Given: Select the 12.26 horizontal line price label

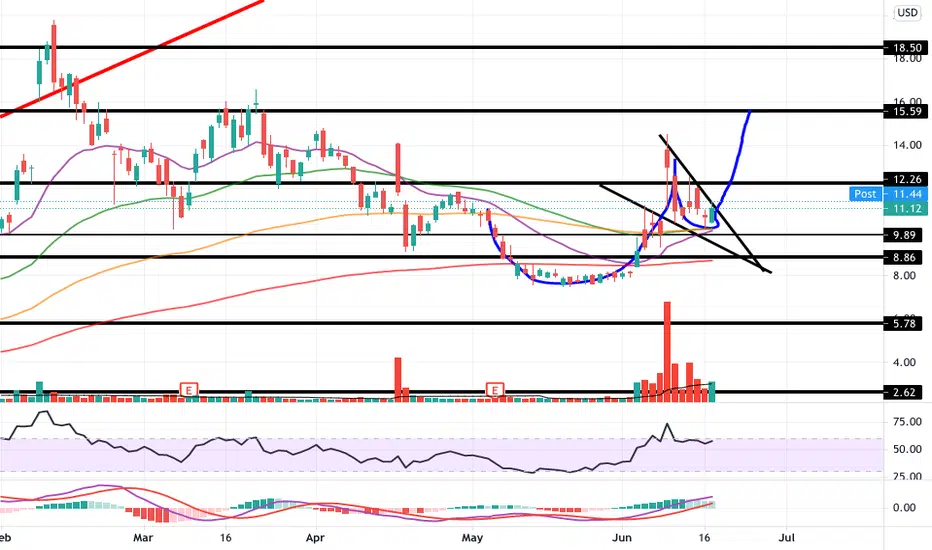Looking at the screenshot, I should coord(905,179).
